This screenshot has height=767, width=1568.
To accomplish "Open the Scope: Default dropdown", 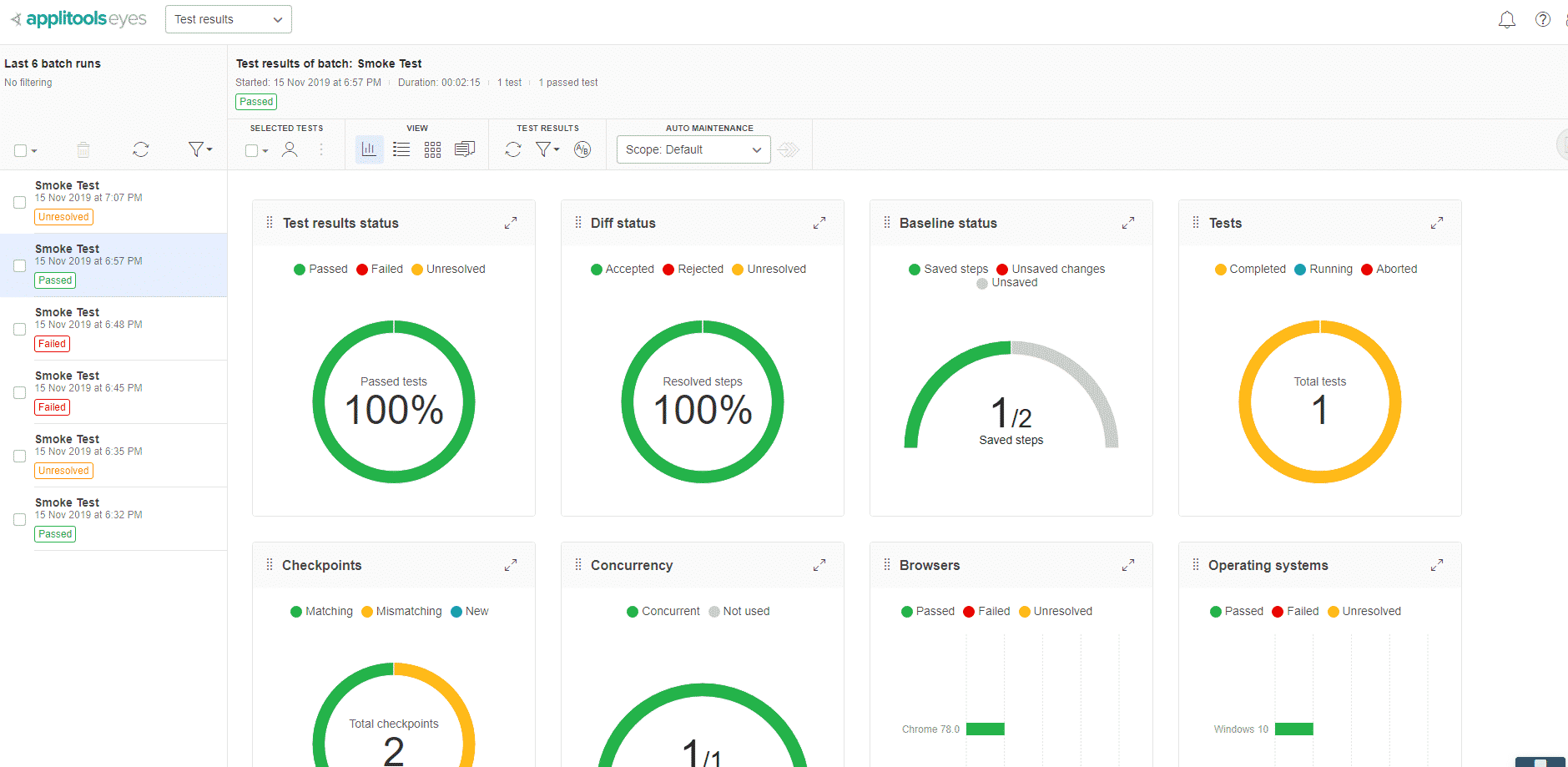I will [693, 149].
